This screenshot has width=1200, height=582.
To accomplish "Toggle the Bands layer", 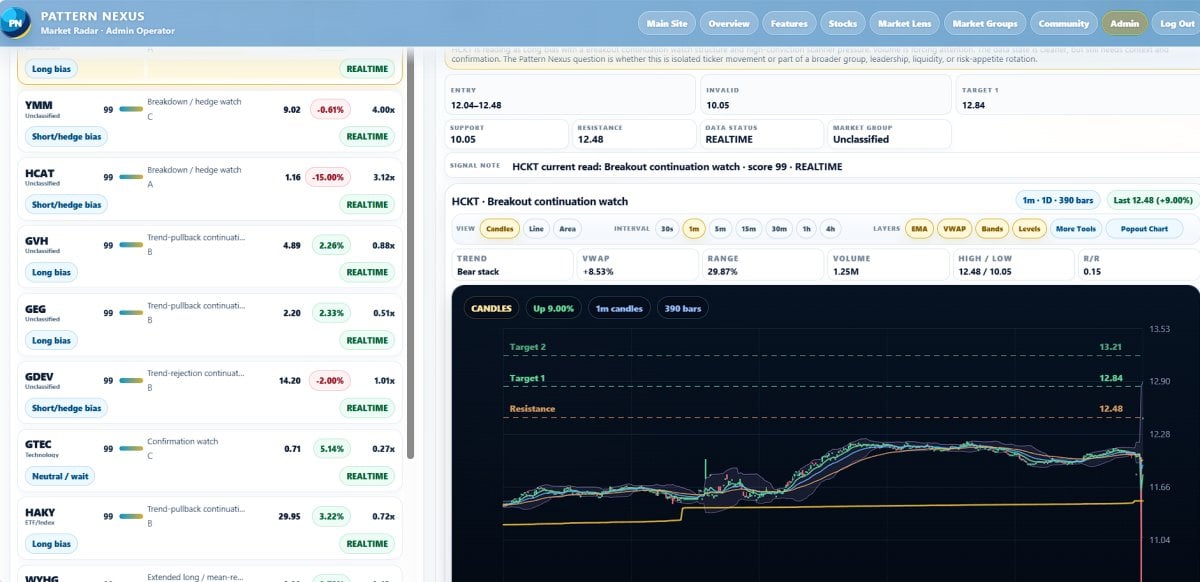I will click(991, 229).
